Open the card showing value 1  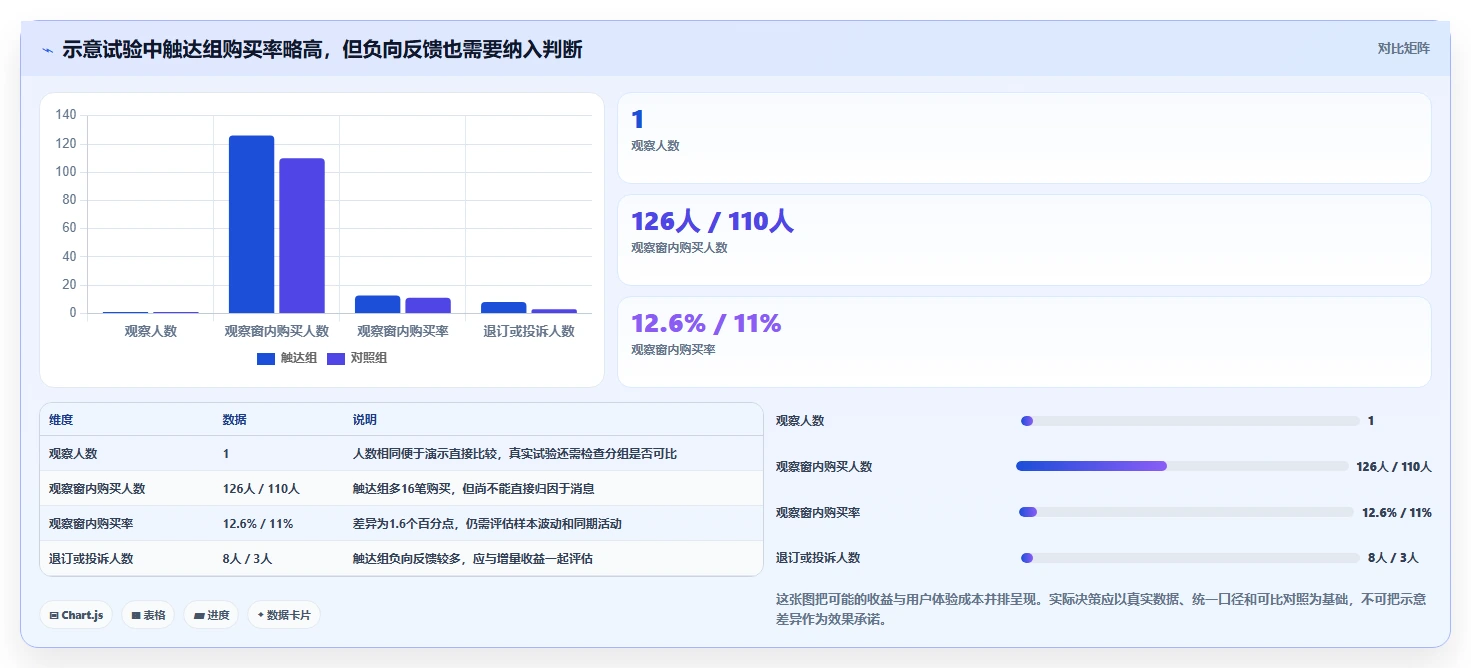click(x=1024, y=138)
